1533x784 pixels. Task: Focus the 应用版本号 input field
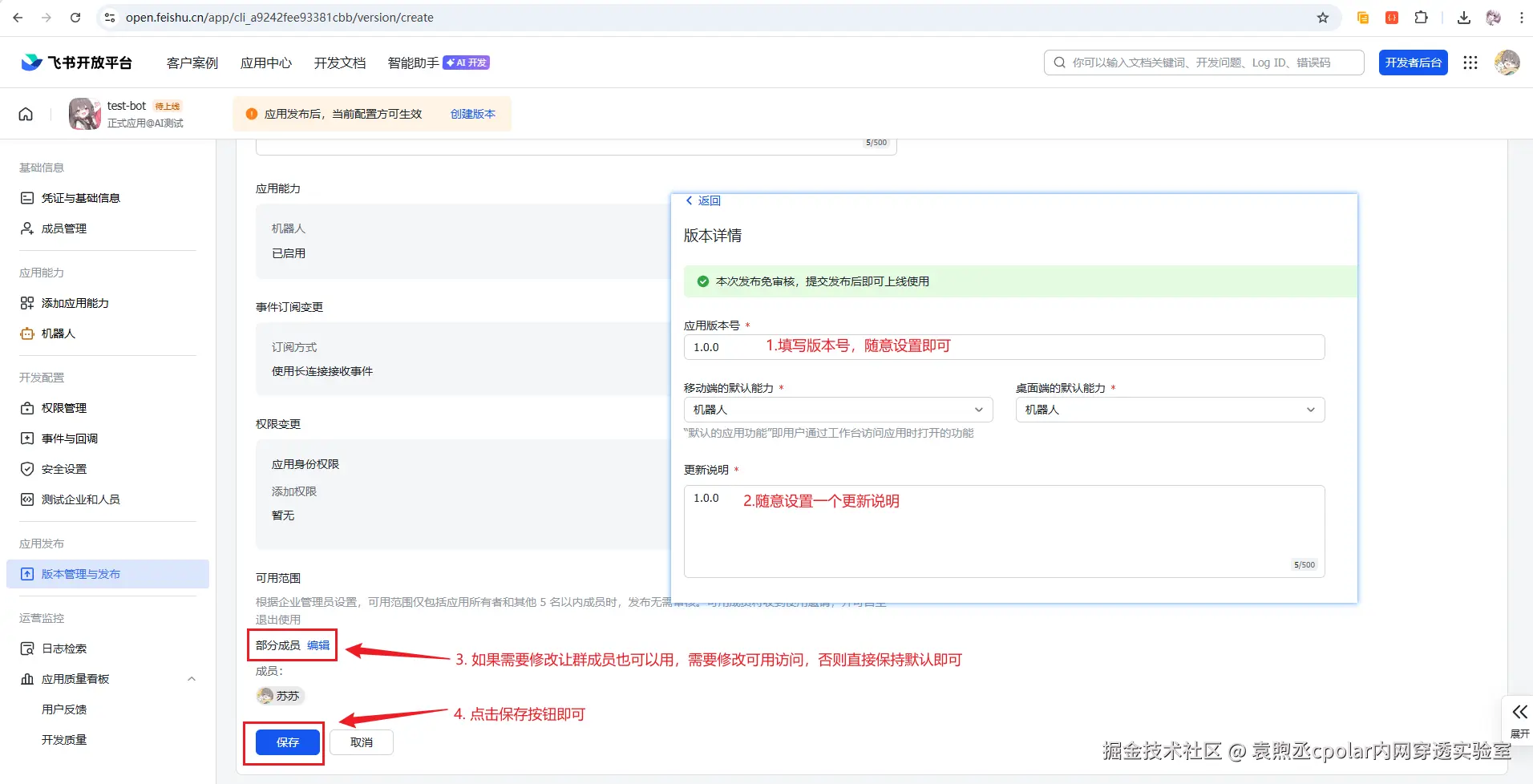click(x=1004, y=347)
